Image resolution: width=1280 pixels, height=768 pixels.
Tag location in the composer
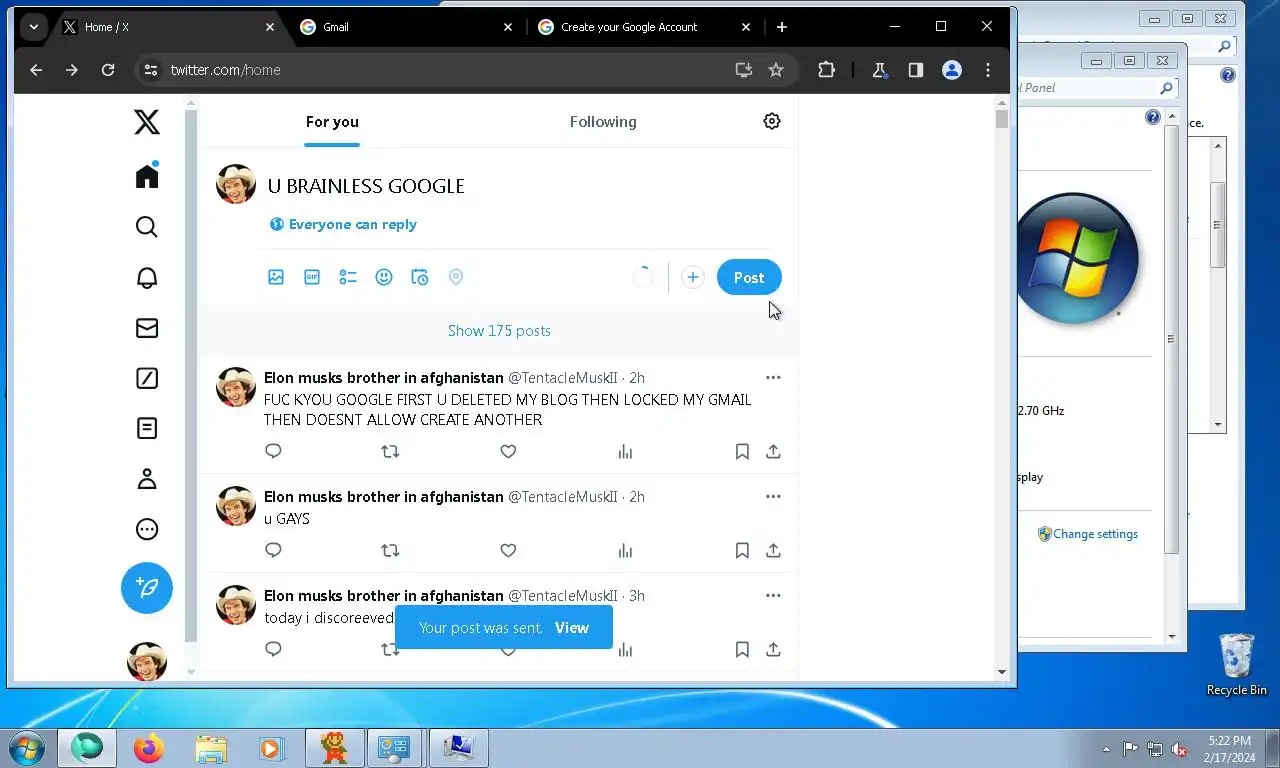[456, 277]
